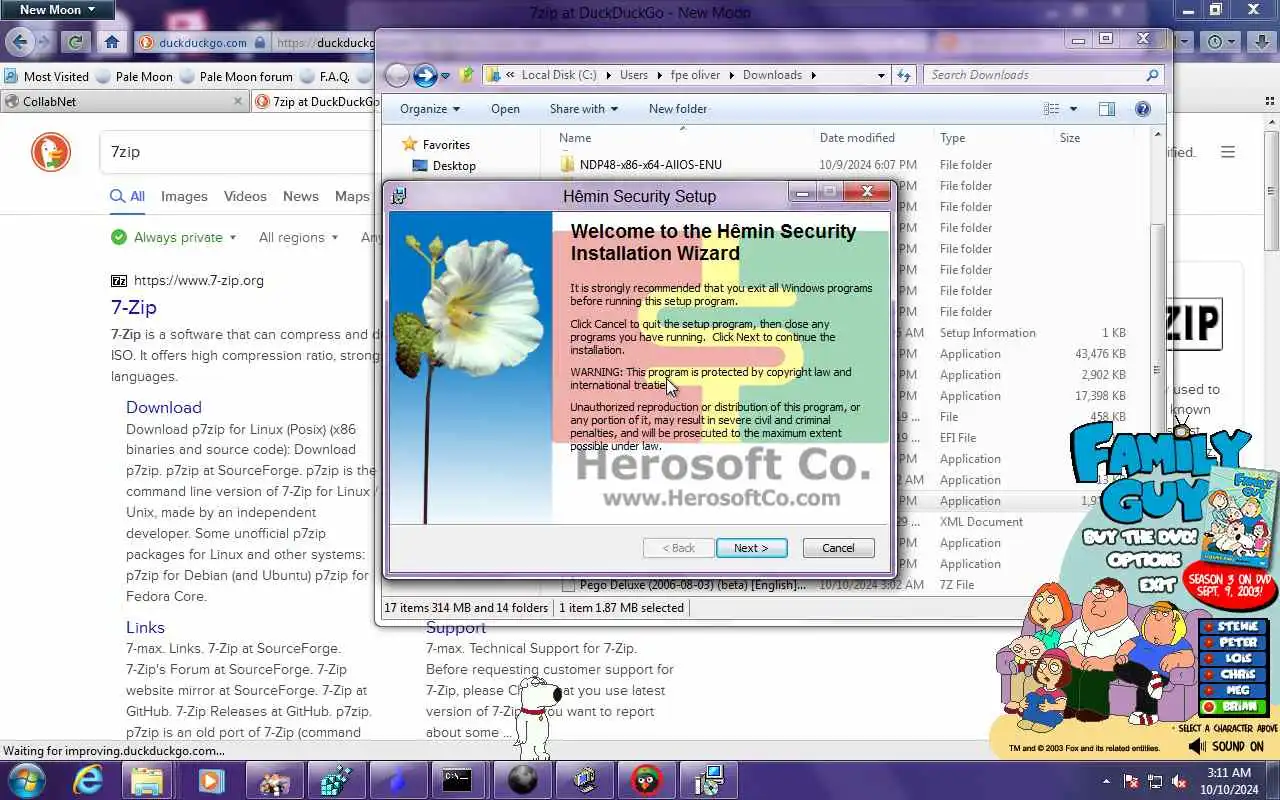Open the Links sublink
The image size is (1280, 800).
tap(145, 627)
